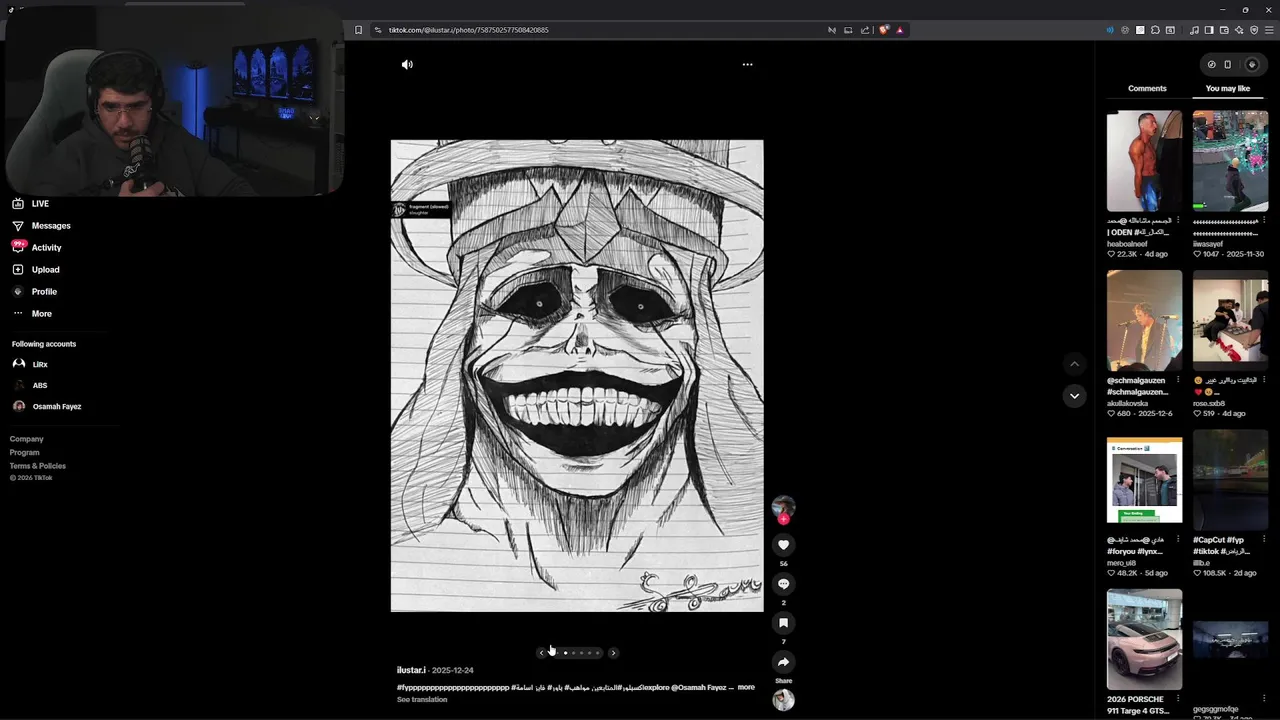Open the Brave Shields lion icon
The width and height of the screenshot is (1280, 720).
coord(884,30)
